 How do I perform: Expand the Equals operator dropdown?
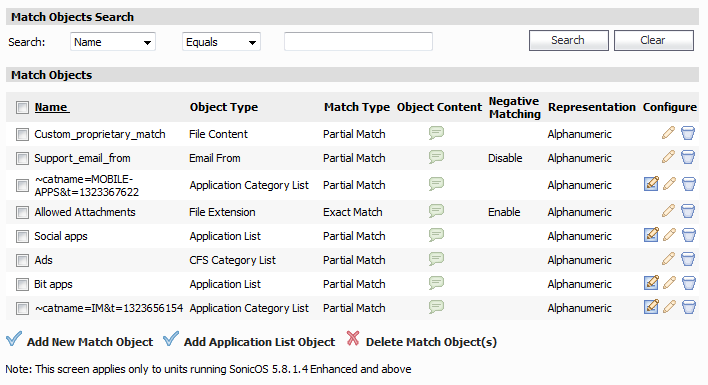(x=221, y=42)
